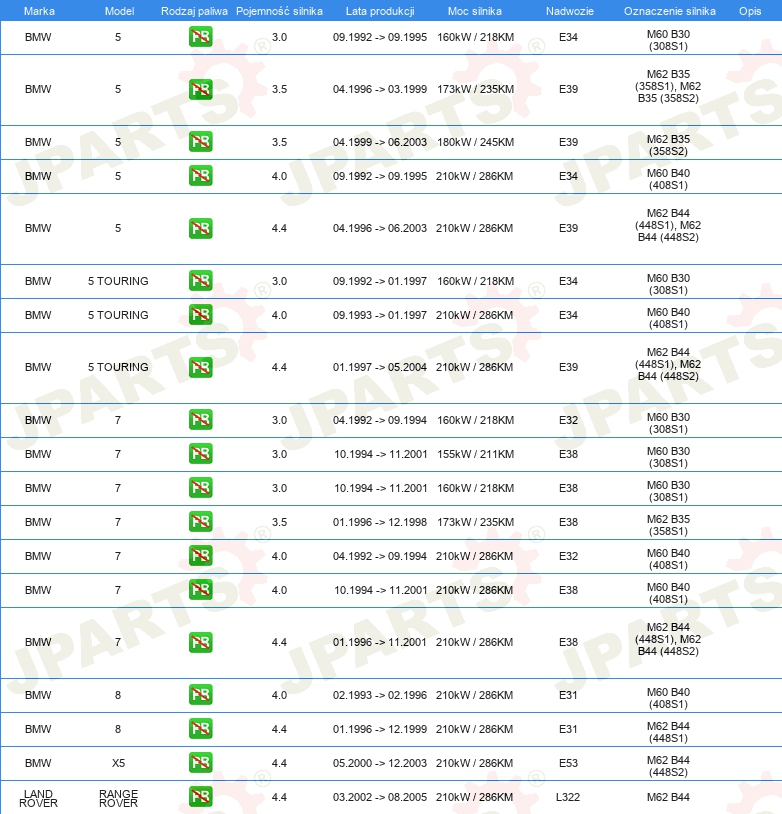This screenshot has height=814, width=782.
Task: Click fuel icon in the 173kW / 235KM E39 row
Action: 200,89
